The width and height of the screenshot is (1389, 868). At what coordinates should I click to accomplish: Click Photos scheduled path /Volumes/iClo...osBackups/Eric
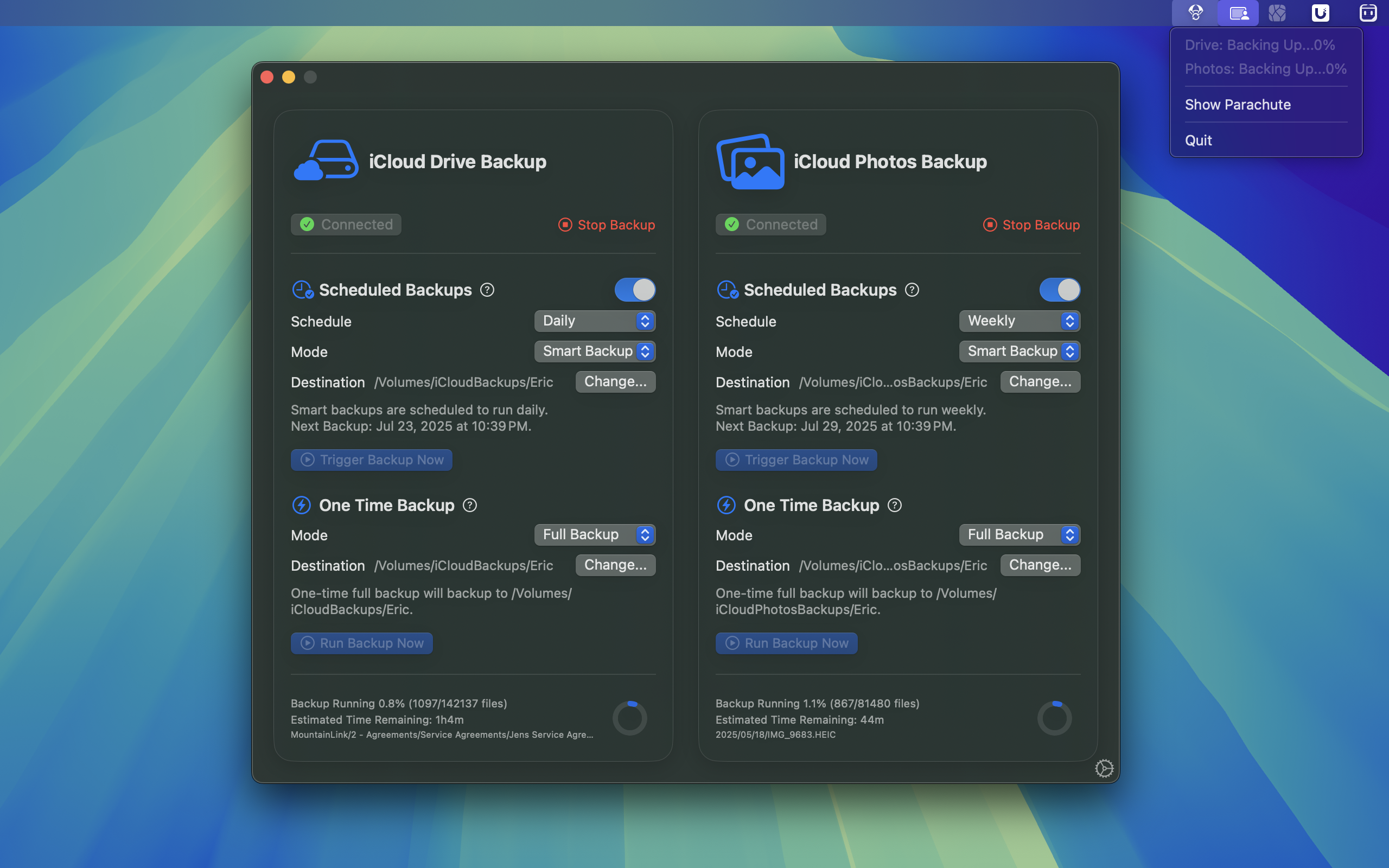click(893, 382)
